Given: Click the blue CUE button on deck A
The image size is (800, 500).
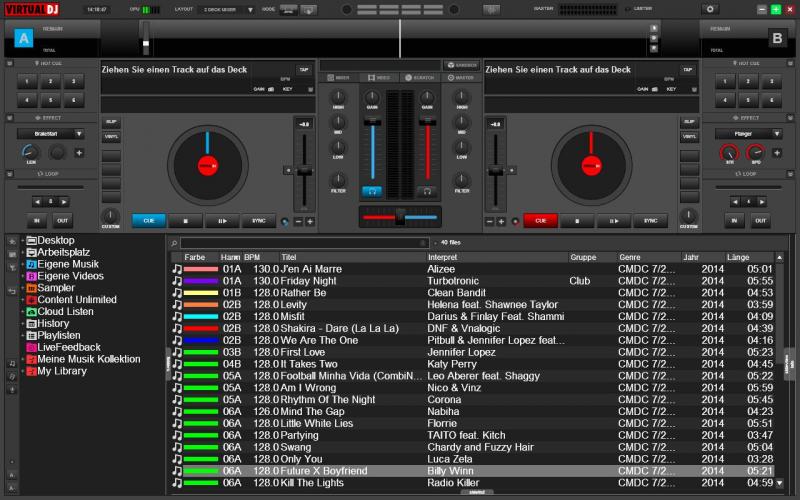Looking at the screenshot, I should coord(148,220).
